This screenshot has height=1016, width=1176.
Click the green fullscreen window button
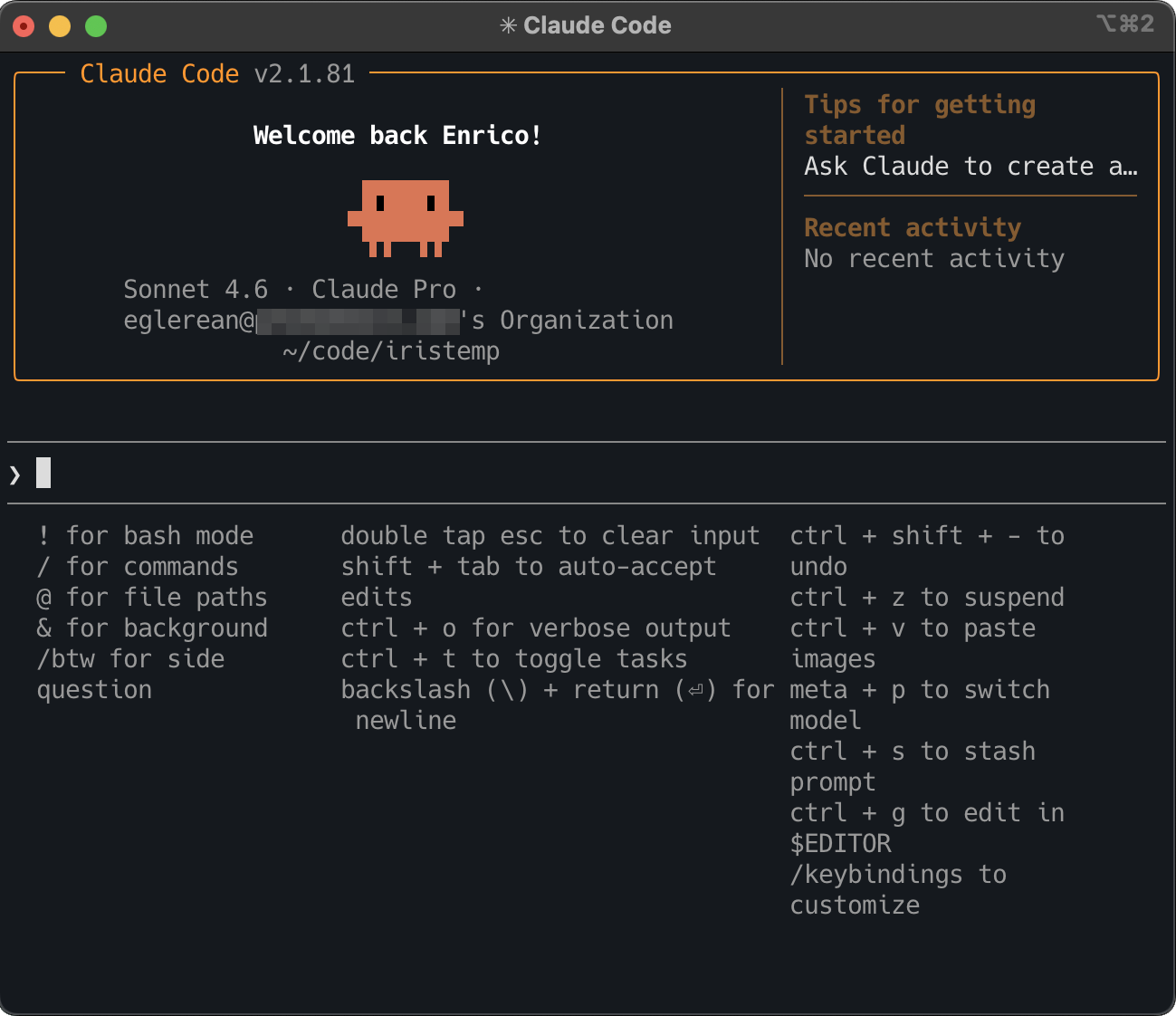point(96,26)
